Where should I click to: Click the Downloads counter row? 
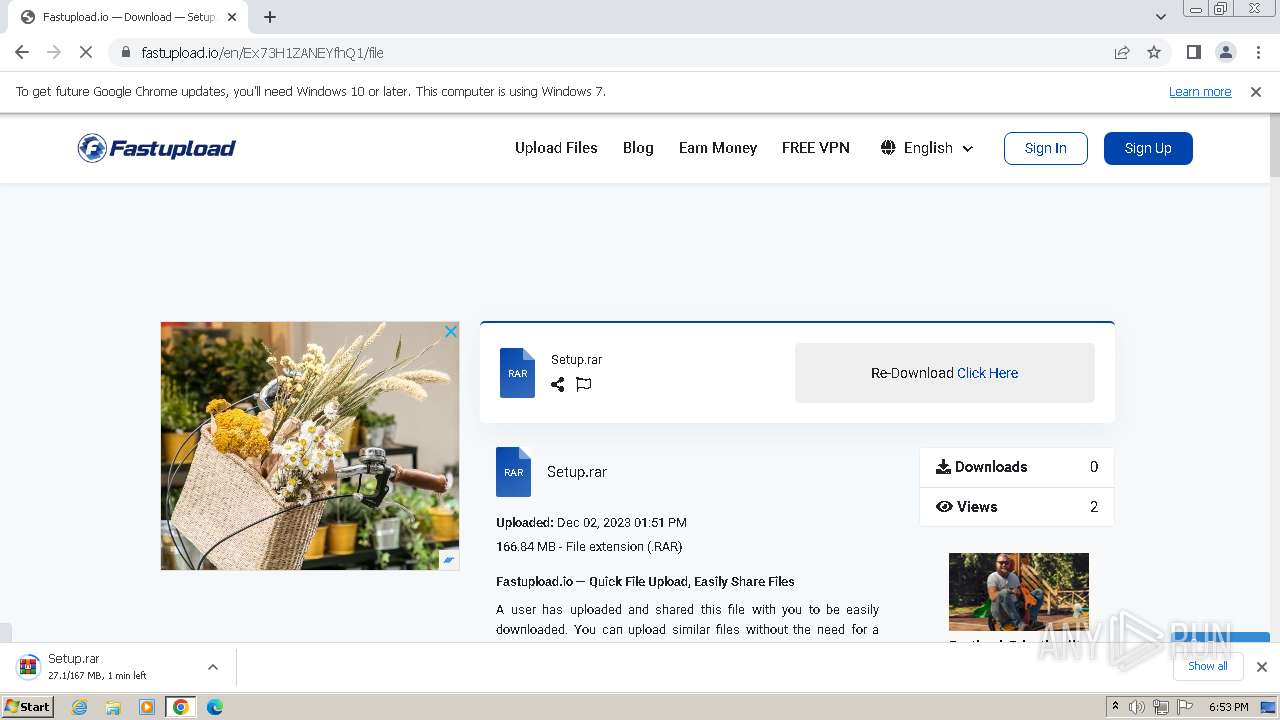pos(1016,467)
